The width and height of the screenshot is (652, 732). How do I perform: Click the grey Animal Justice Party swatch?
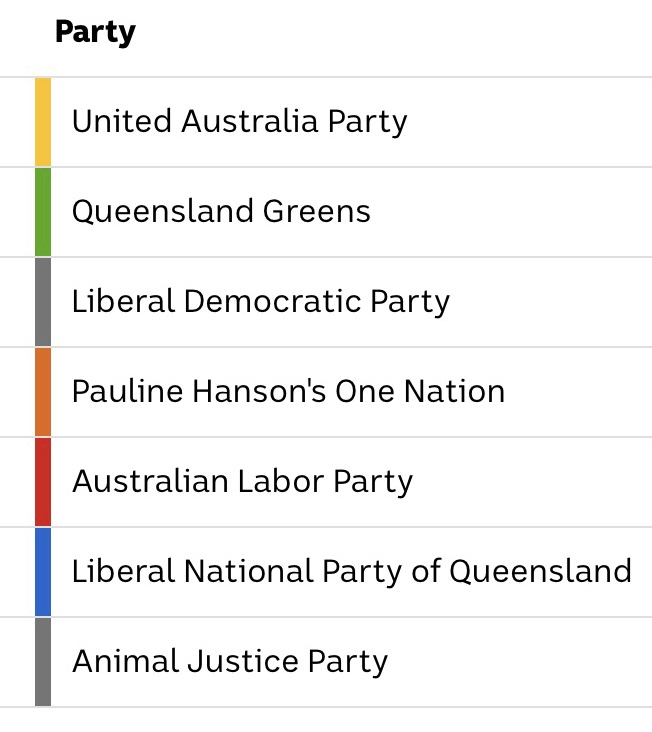(x=43, y=662)
